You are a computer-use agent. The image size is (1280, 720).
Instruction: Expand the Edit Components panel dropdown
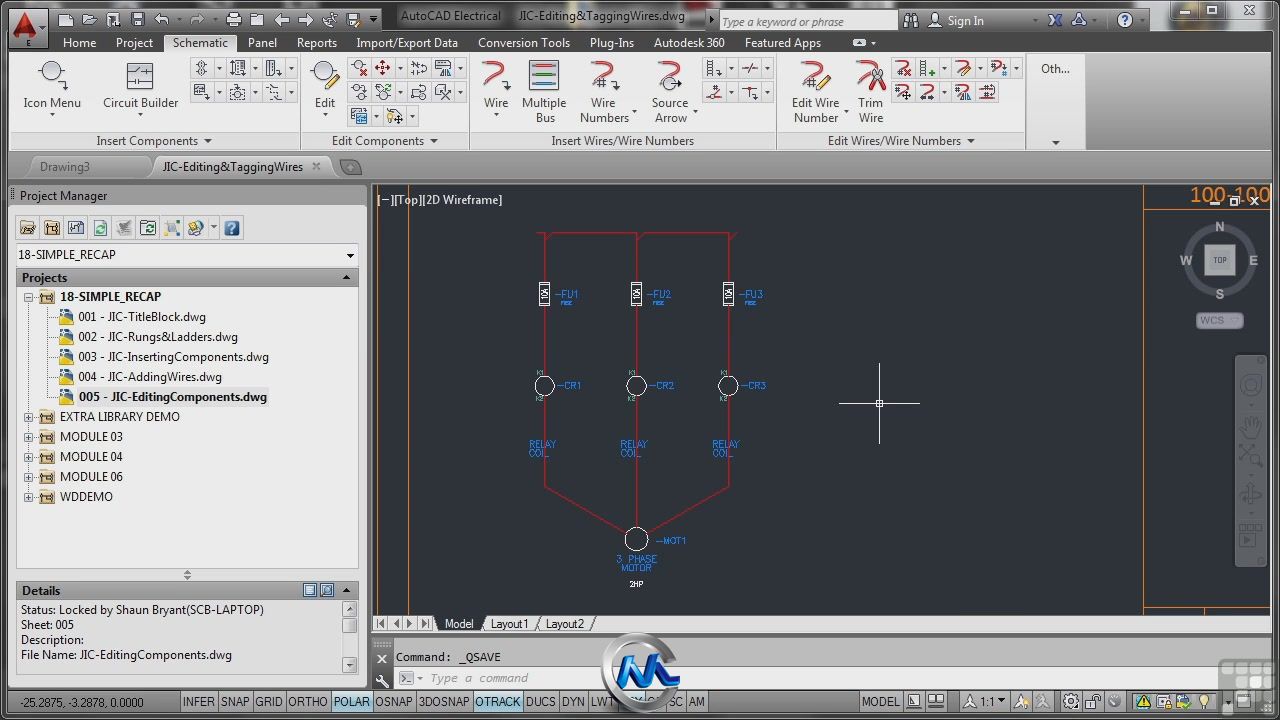(434, 141)
